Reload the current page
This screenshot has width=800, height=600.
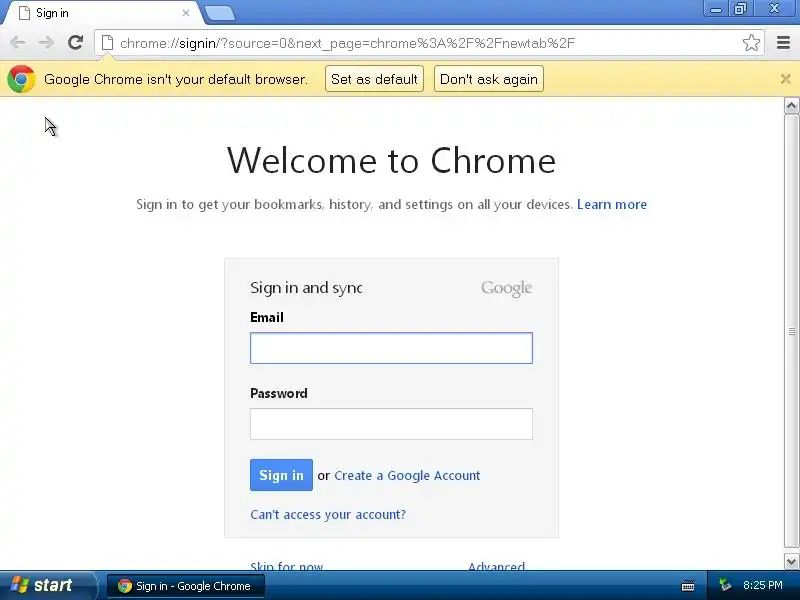click(x=76, y=42)
